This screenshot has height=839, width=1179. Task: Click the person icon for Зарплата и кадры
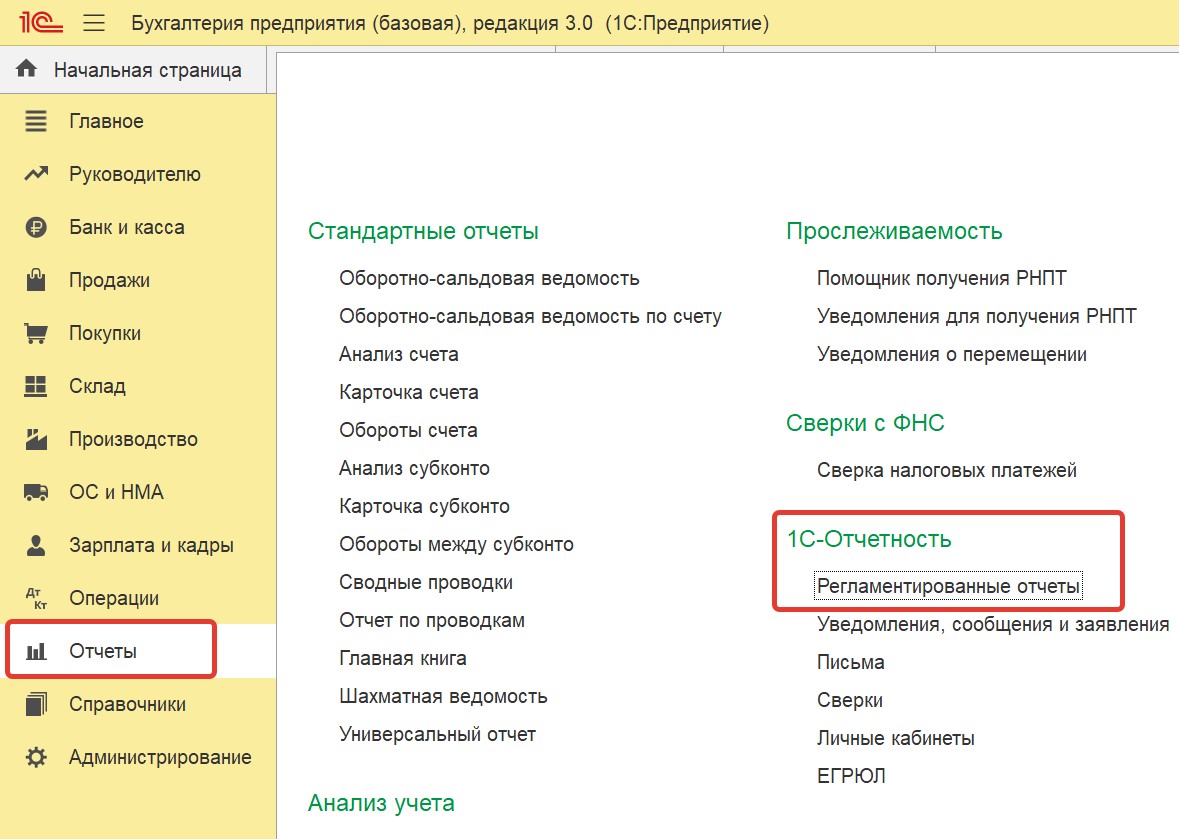(x=35, y=545)
